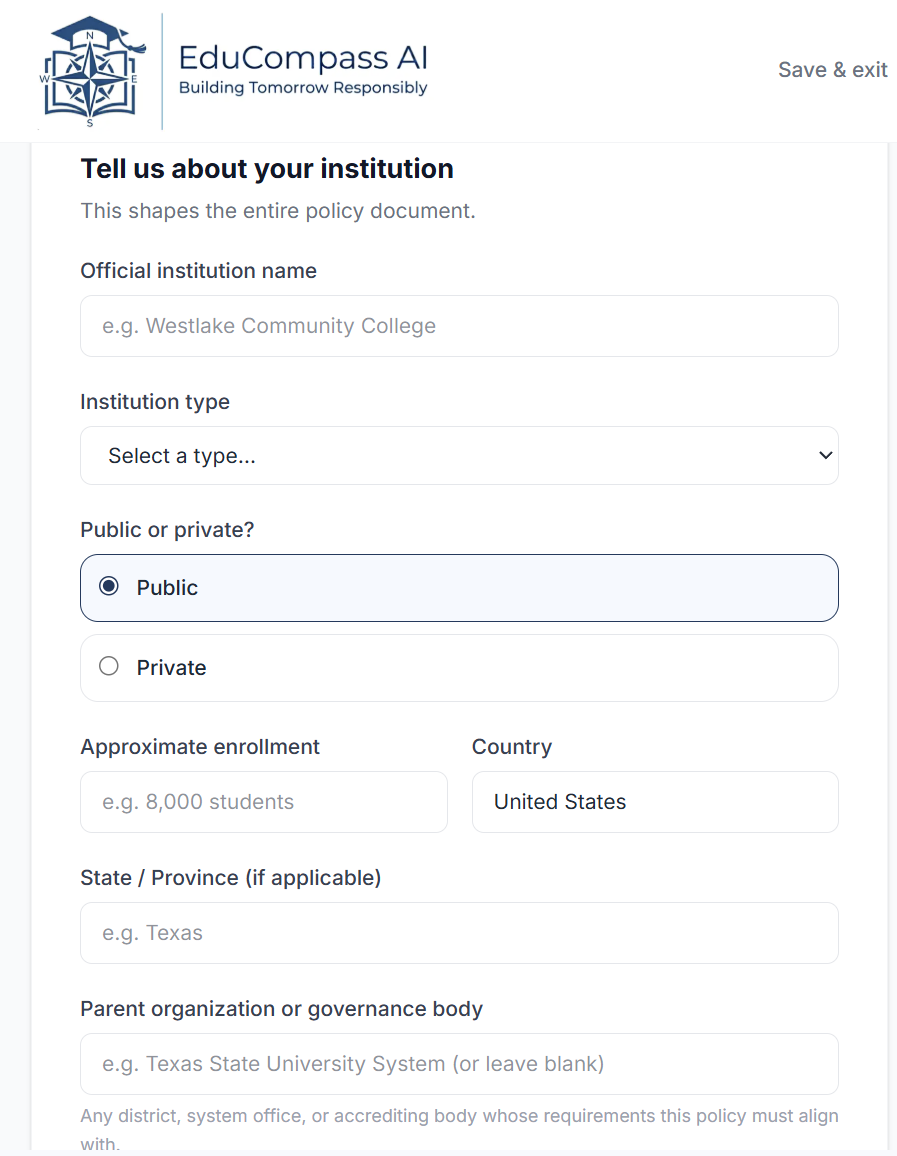Viewport: 897px width, 1156px height.
Task: Click the Country field showing United States
Action: pos(655,802)
